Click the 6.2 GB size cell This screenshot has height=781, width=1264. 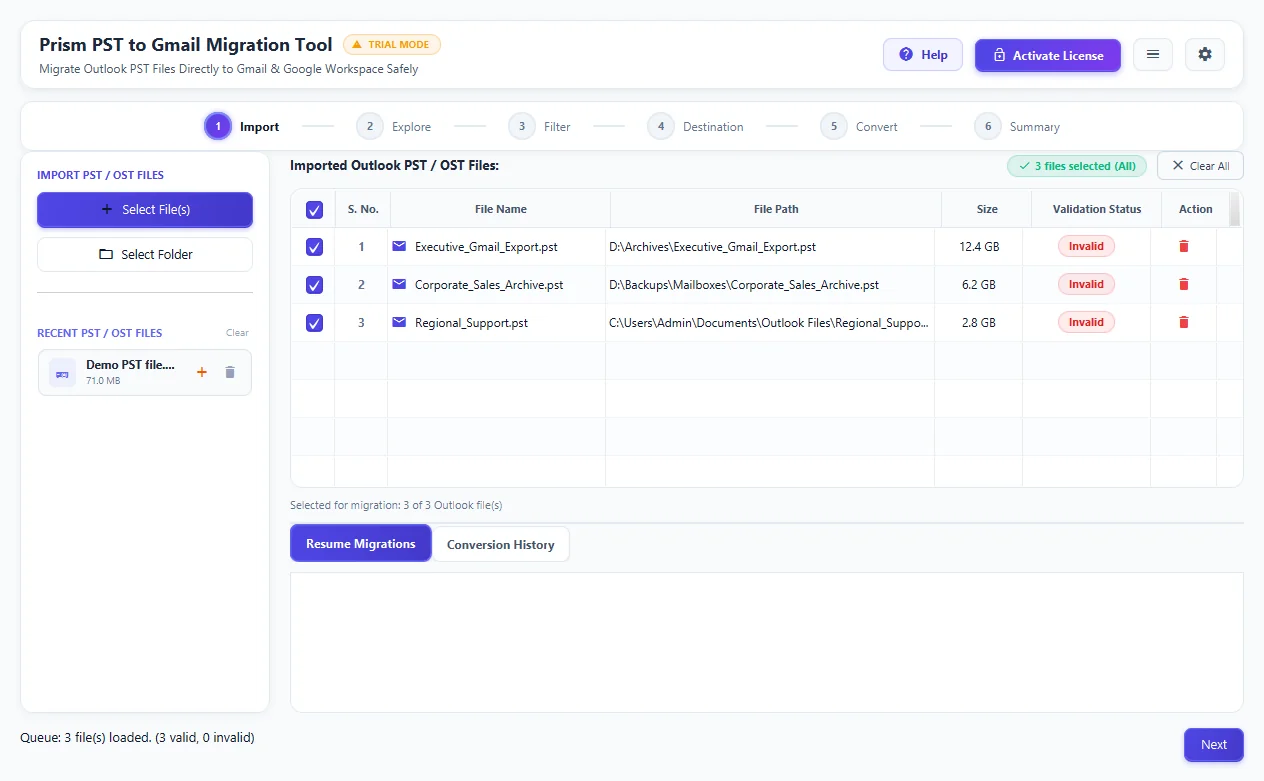click(x=978, y=285)
